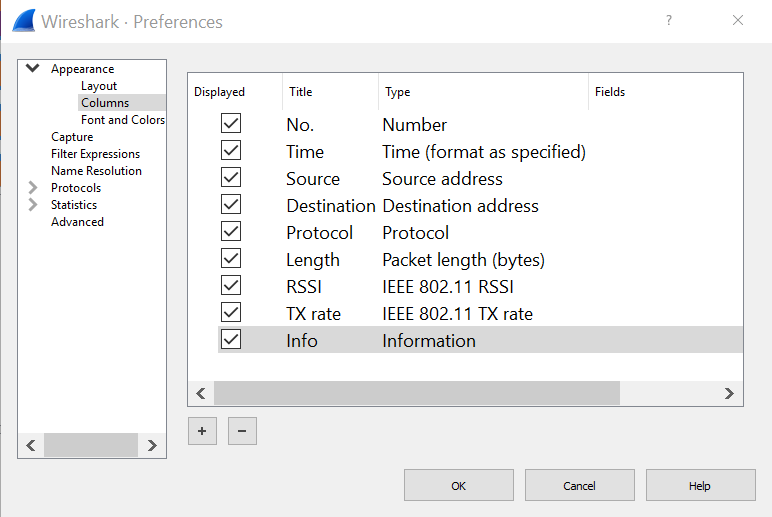Open Filter Expressions preferences
772x517 pixels.
point(95,154)
